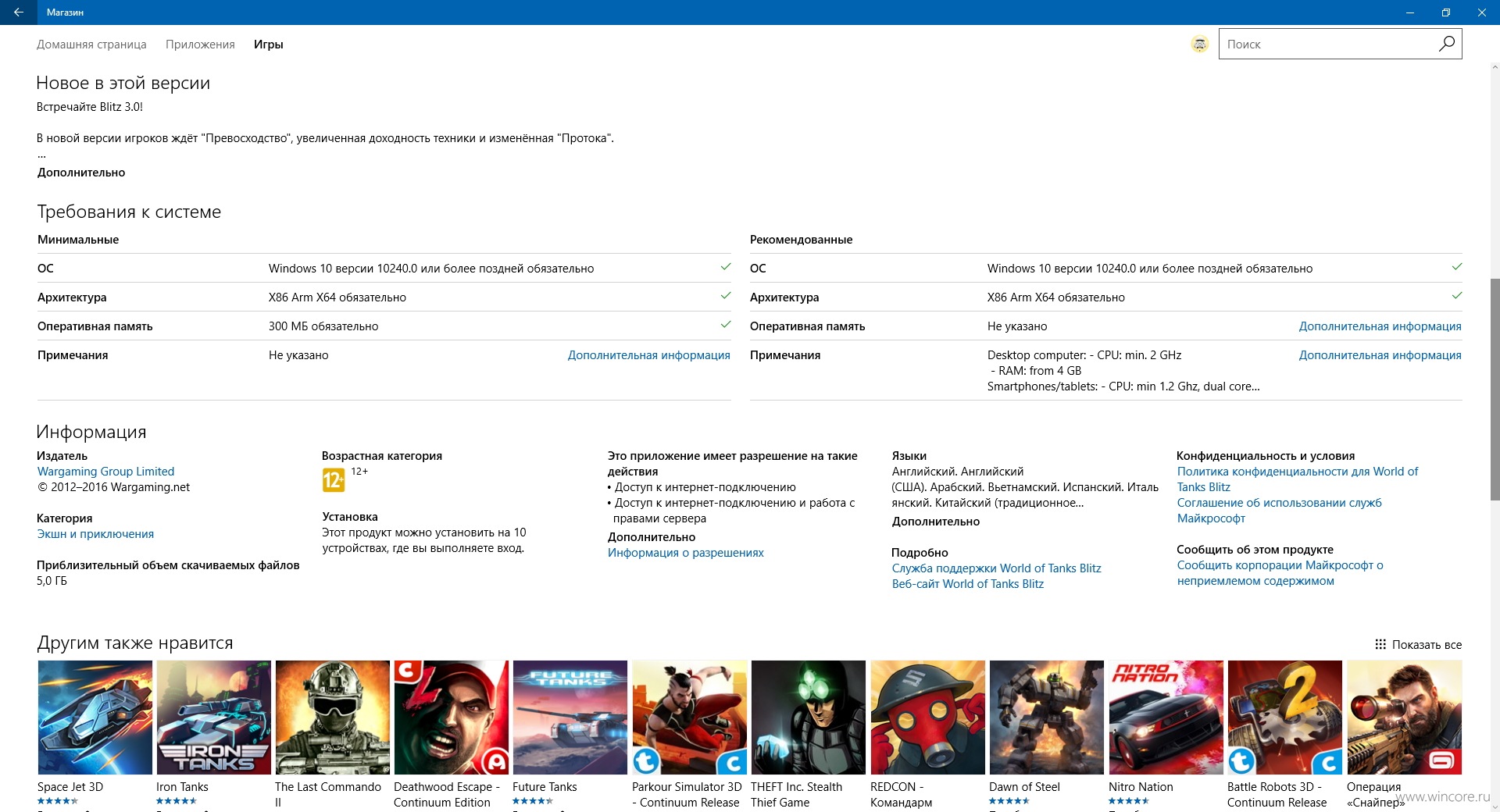Click Сообщить корпорации Майкрософт о неприемлемом содержимом
Screen dimensions: 1500x812
pos(1280,573)
